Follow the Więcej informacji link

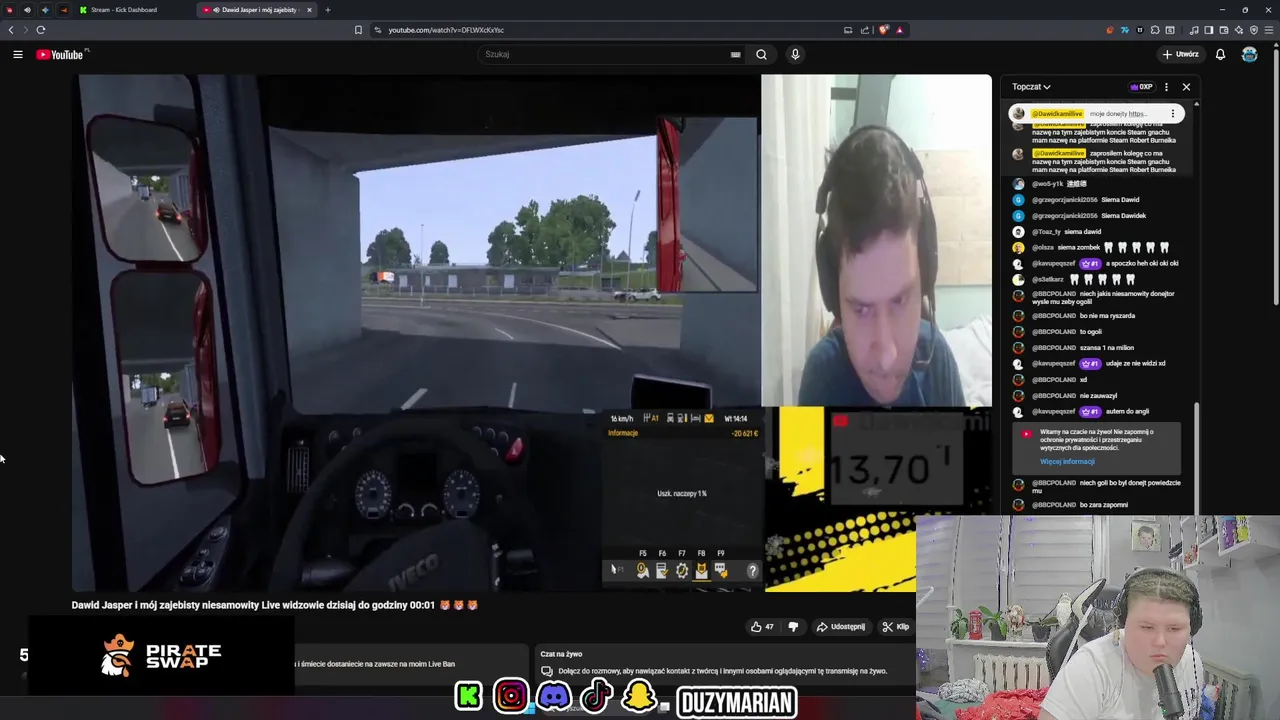tap(1067, 461)
